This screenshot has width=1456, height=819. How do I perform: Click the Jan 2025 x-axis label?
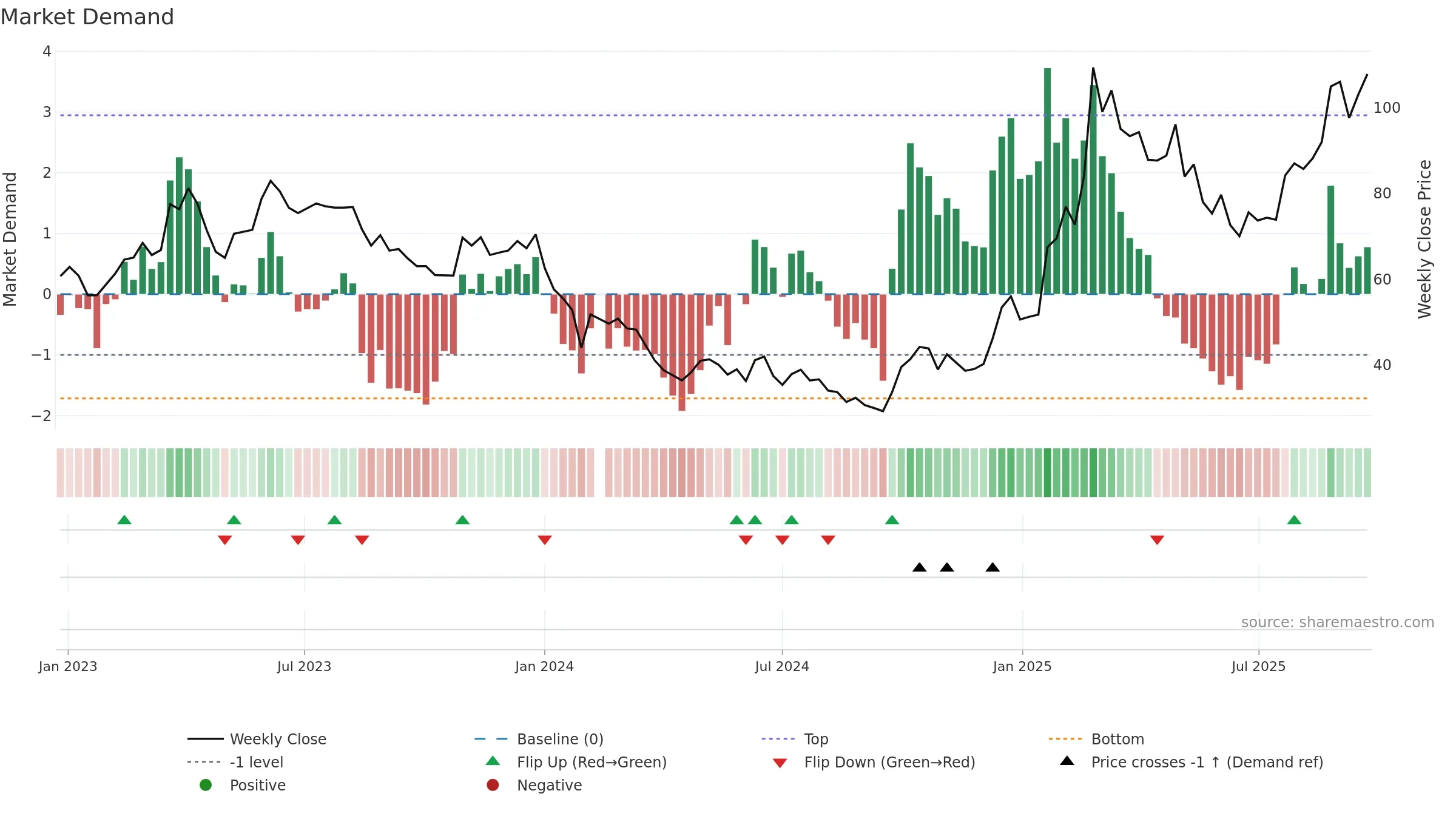point(1022,666)
